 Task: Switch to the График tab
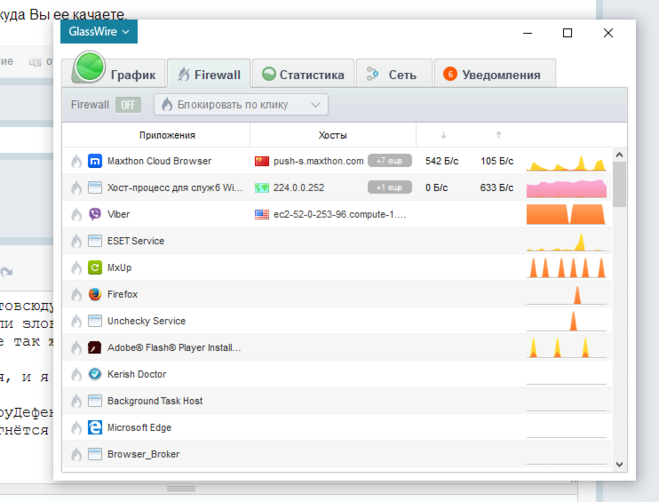click(113, 74)
